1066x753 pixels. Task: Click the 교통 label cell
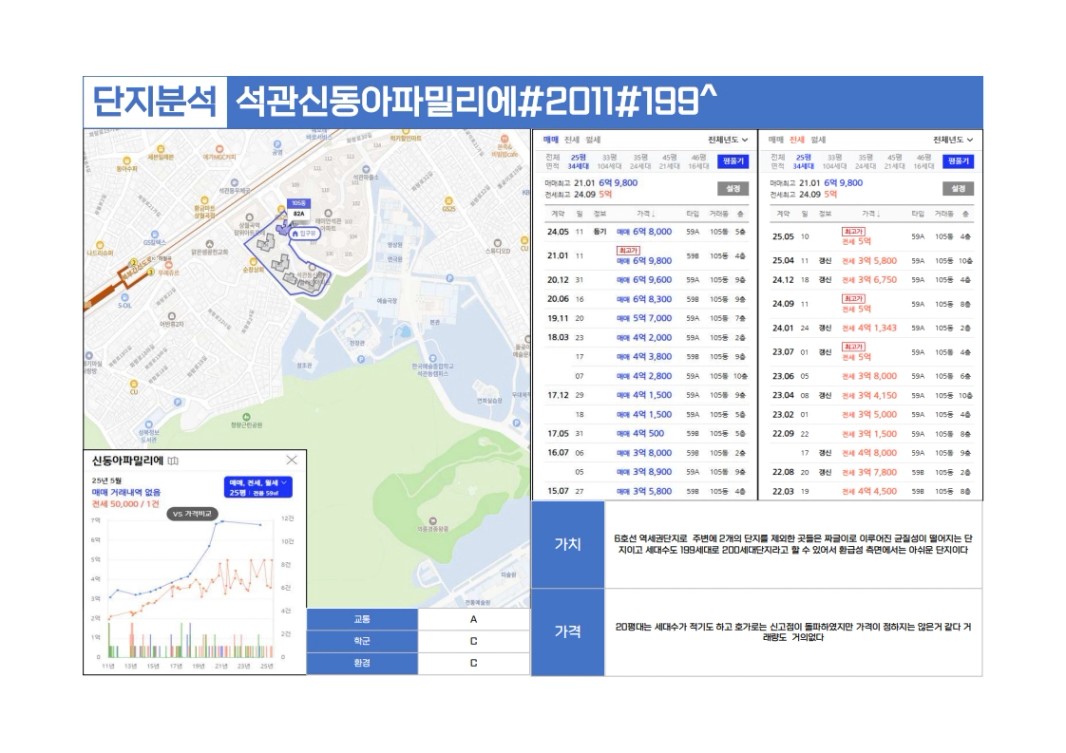(x=362, y=619)
